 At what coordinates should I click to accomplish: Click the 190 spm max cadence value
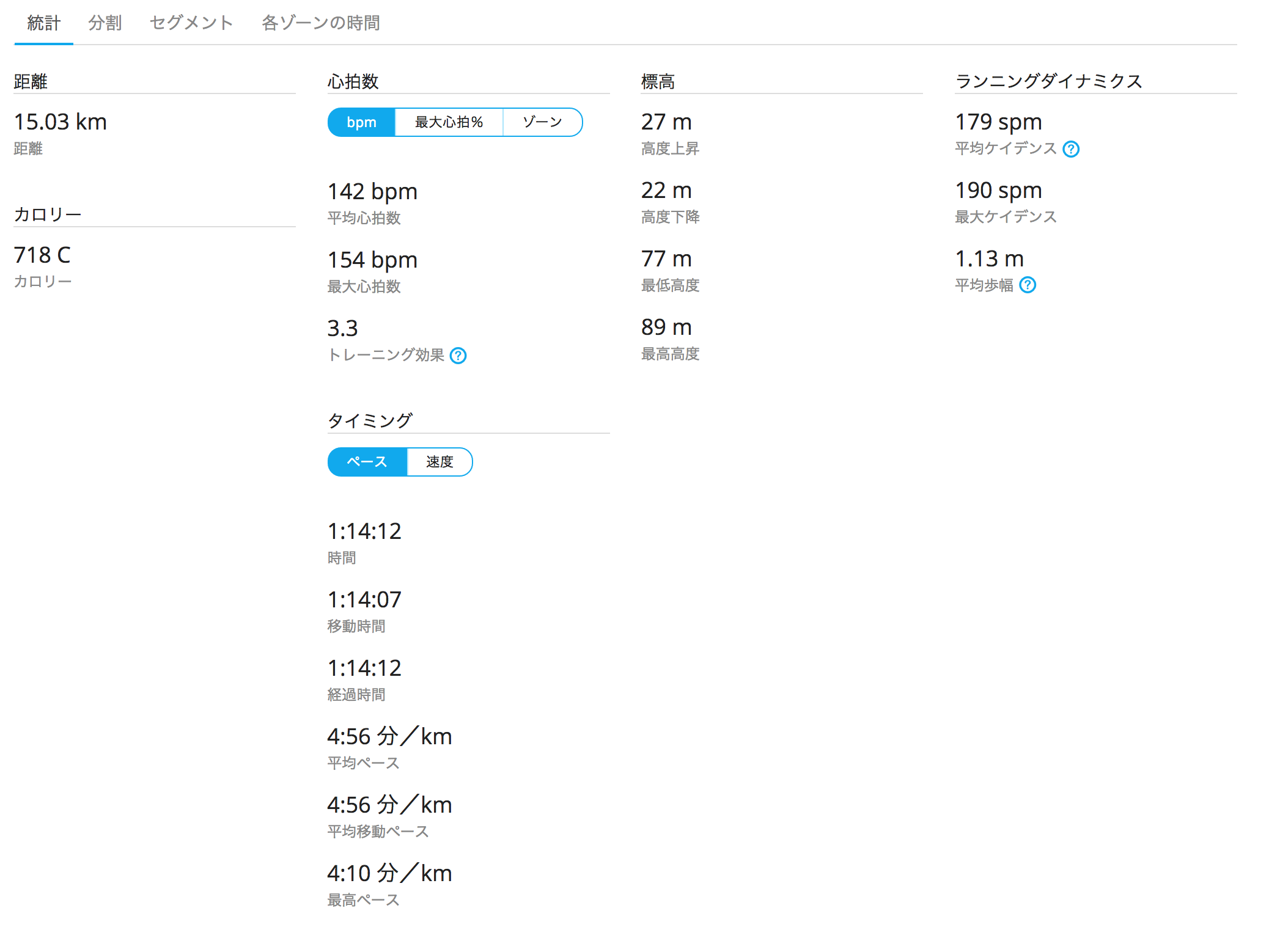point(999,191)
